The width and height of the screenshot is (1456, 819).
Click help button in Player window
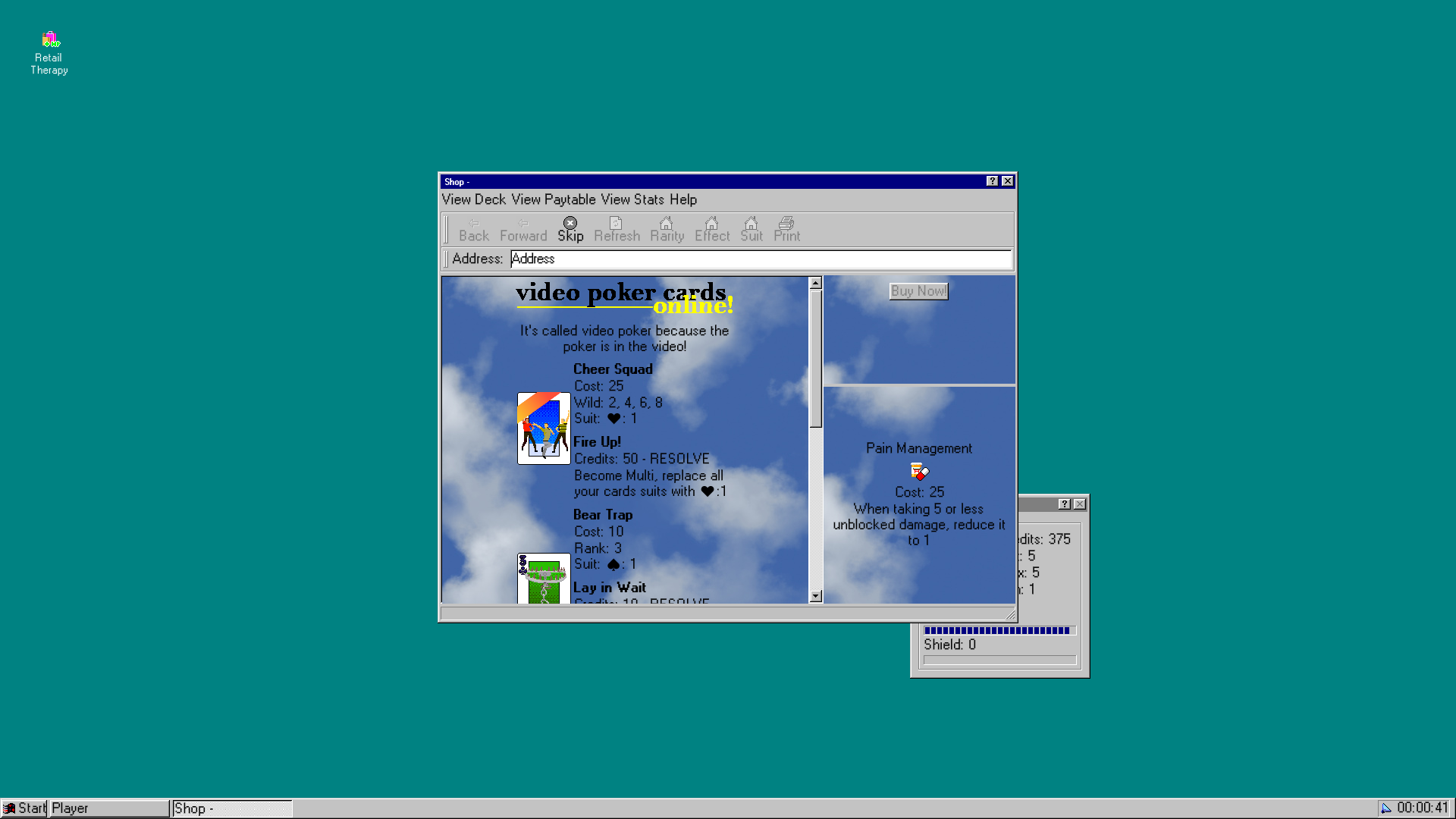coord(1065,504)
